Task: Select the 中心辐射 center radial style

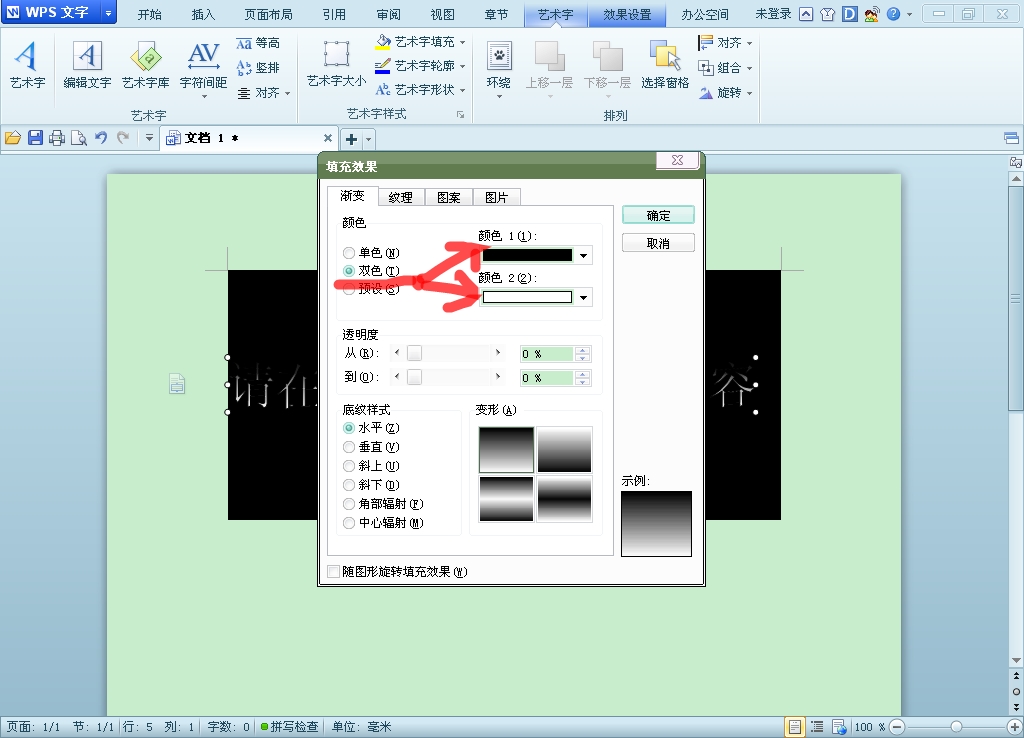Action: pyautogui.click(x=349, y=522)
